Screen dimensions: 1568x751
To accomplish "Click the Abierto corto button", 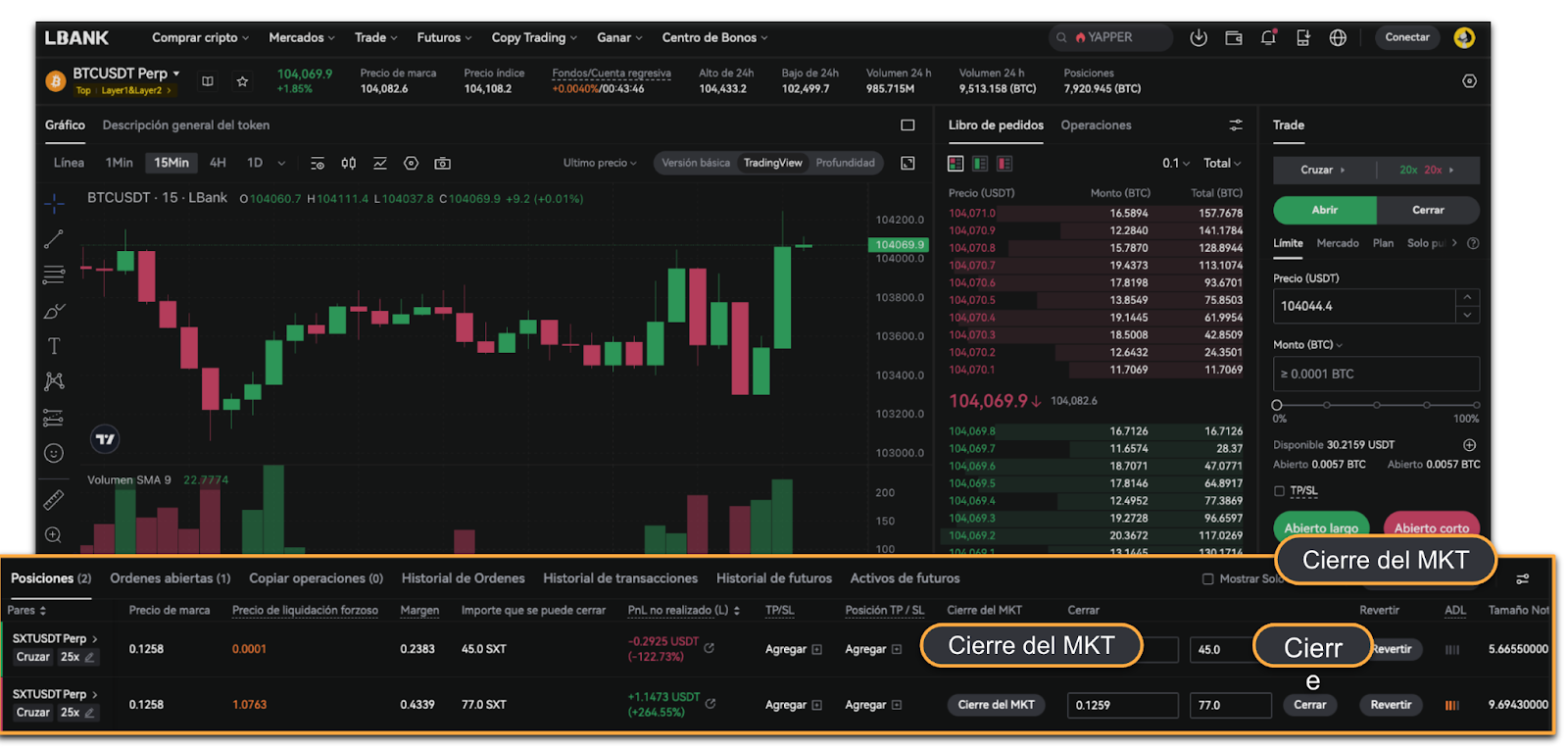I will pyautogui.click(x=1432, y=526).
